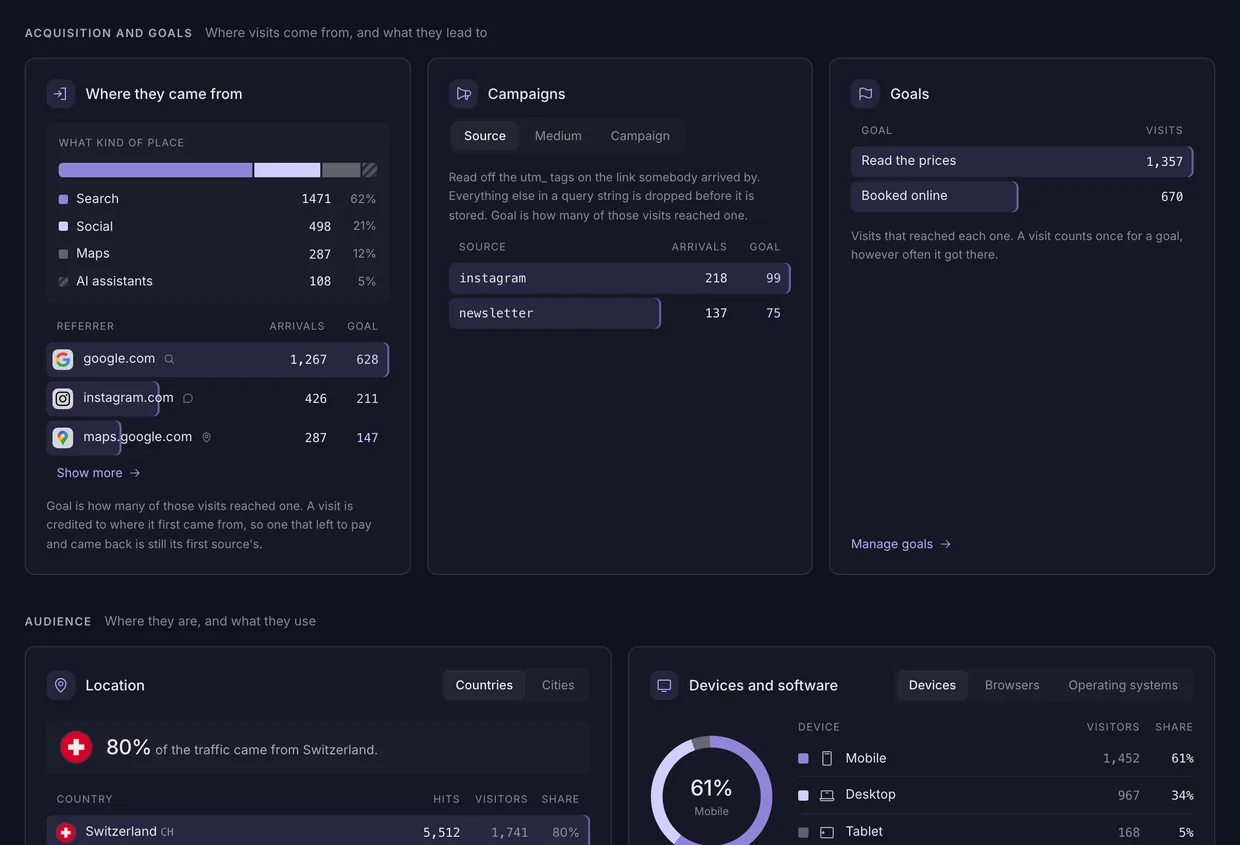The height and width of the screenshot is (845, 1240).
Task: Click the Instagram logo in referrers
Action: pos(63,398)
